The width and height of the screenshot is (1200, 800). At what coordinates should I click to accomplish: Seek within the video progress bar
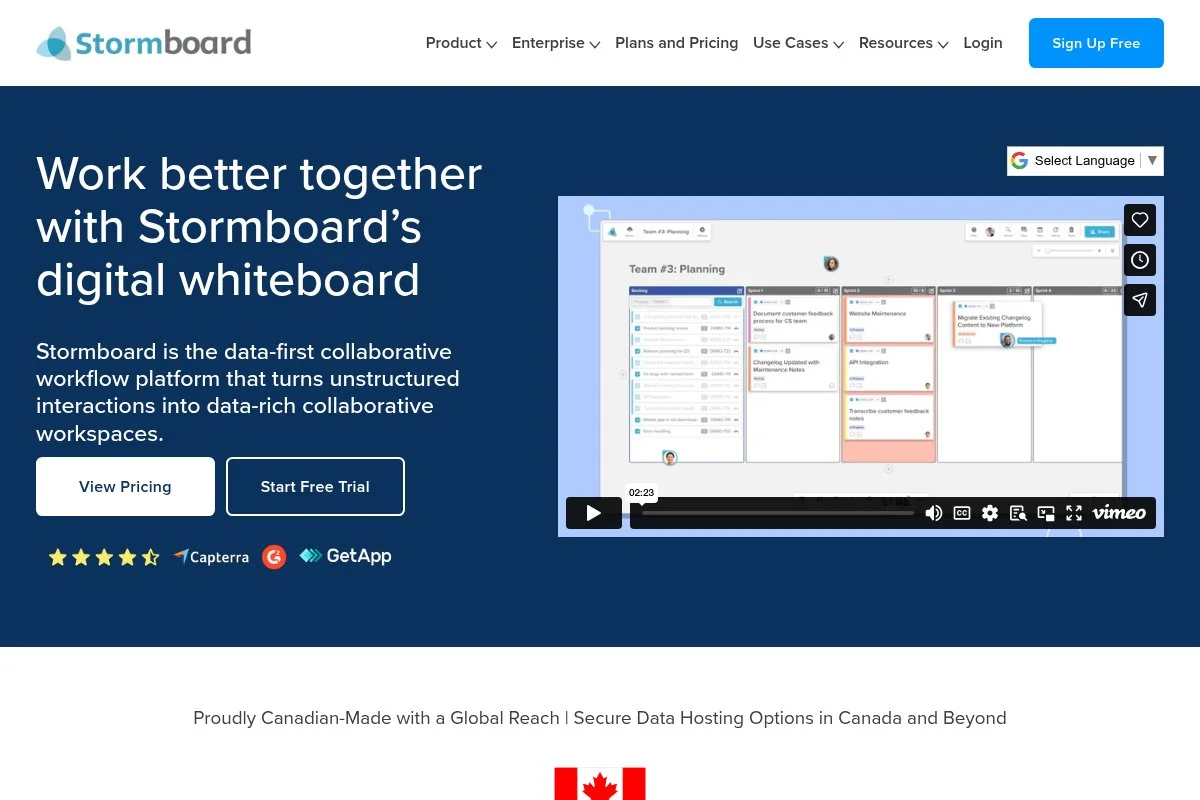[777, 513]
